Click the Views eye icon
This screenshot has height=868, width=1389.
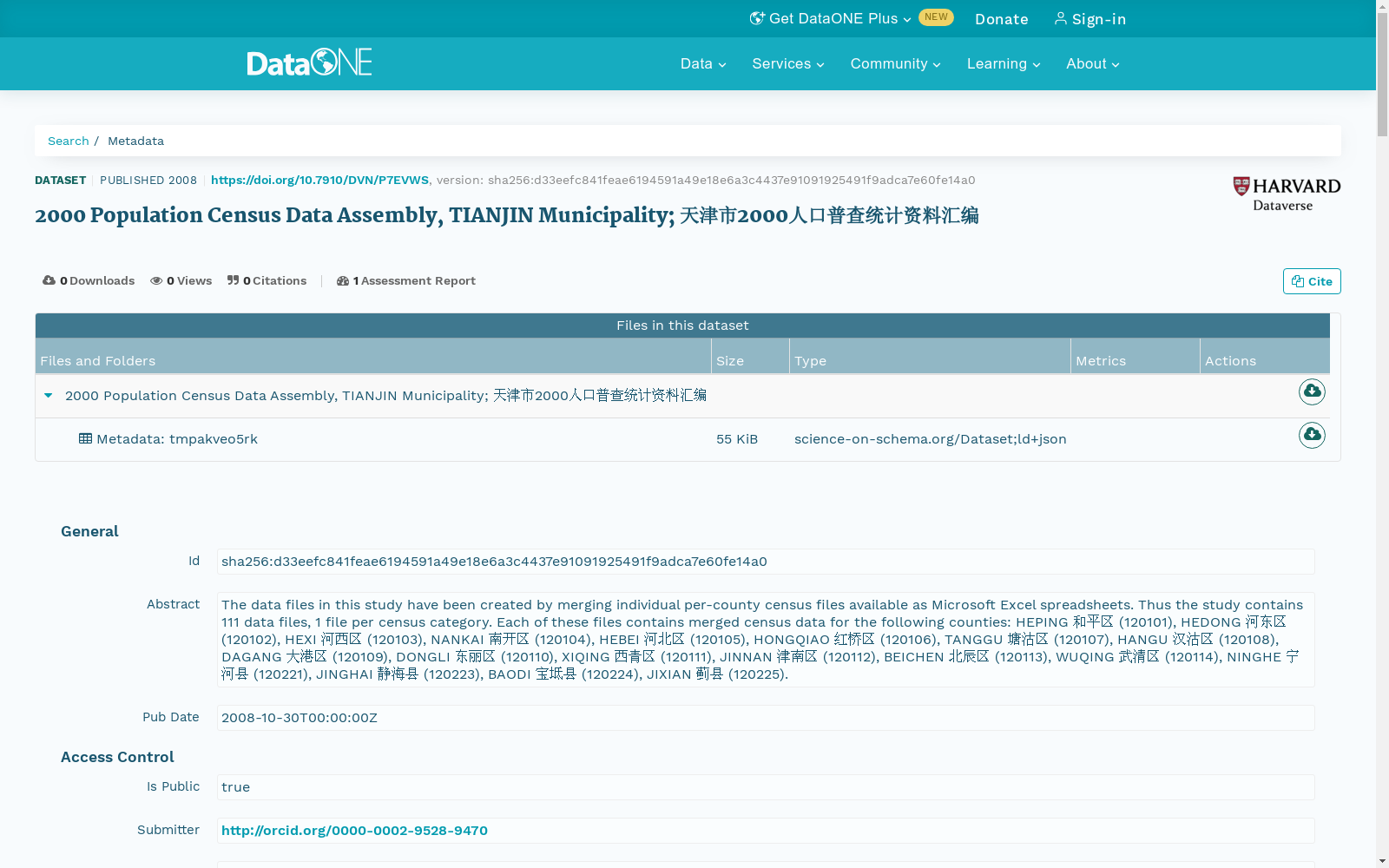[156, 280]
